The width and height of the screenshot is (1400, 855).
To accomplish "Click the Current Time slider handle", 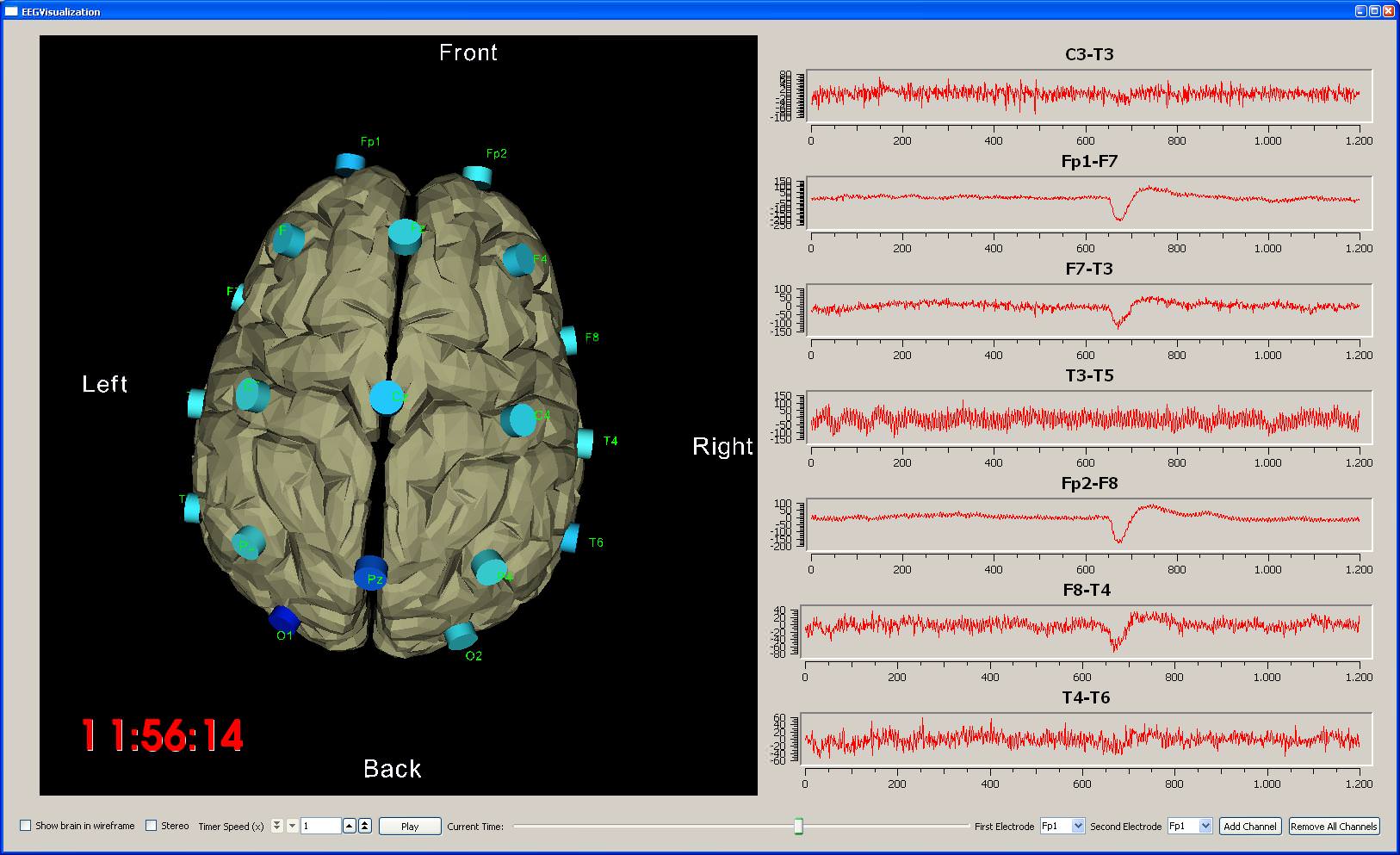I will tap(798, 826).
